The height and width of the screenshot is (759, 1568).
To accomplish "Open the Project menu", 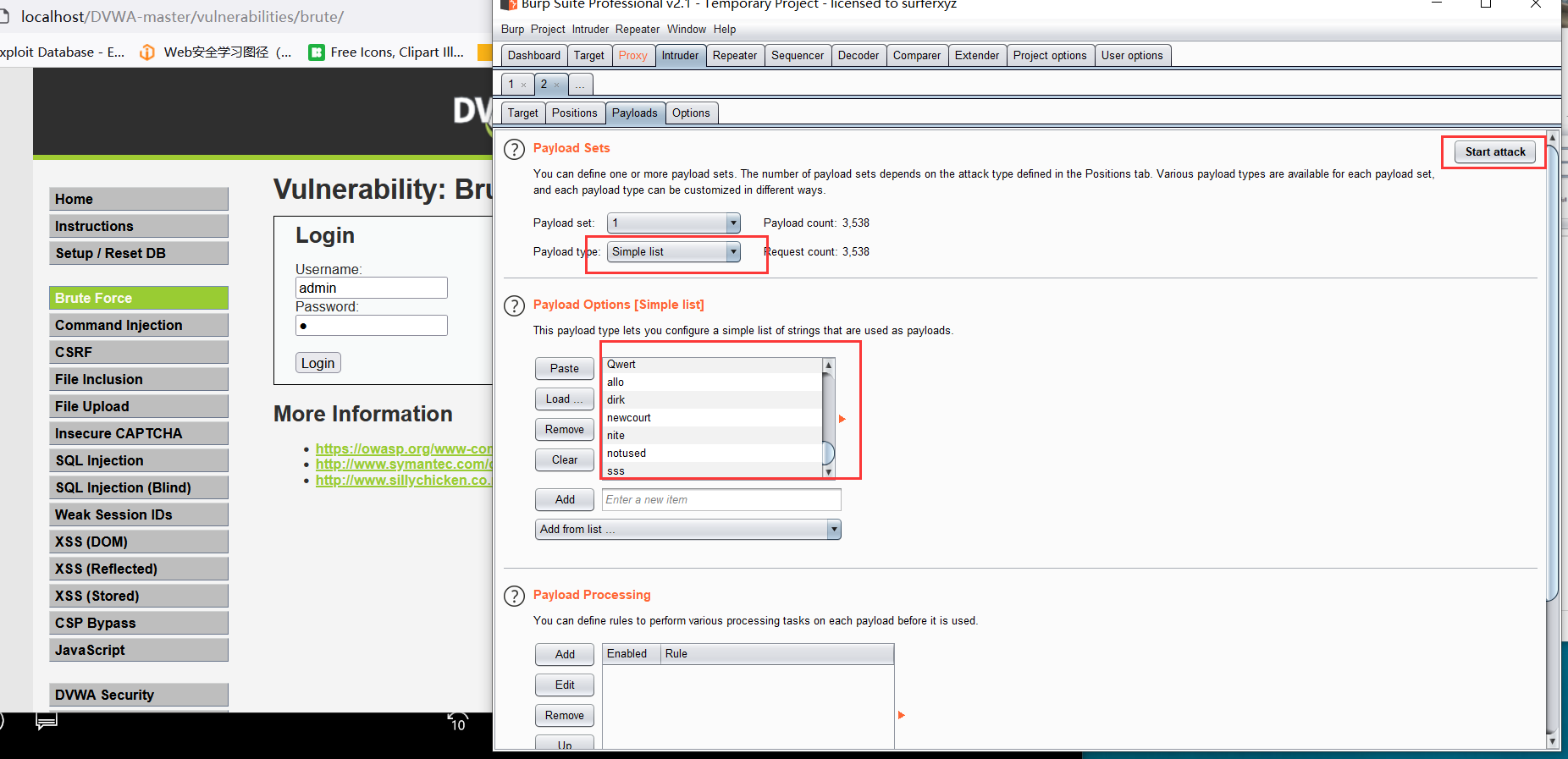I will tap(548, 30).
